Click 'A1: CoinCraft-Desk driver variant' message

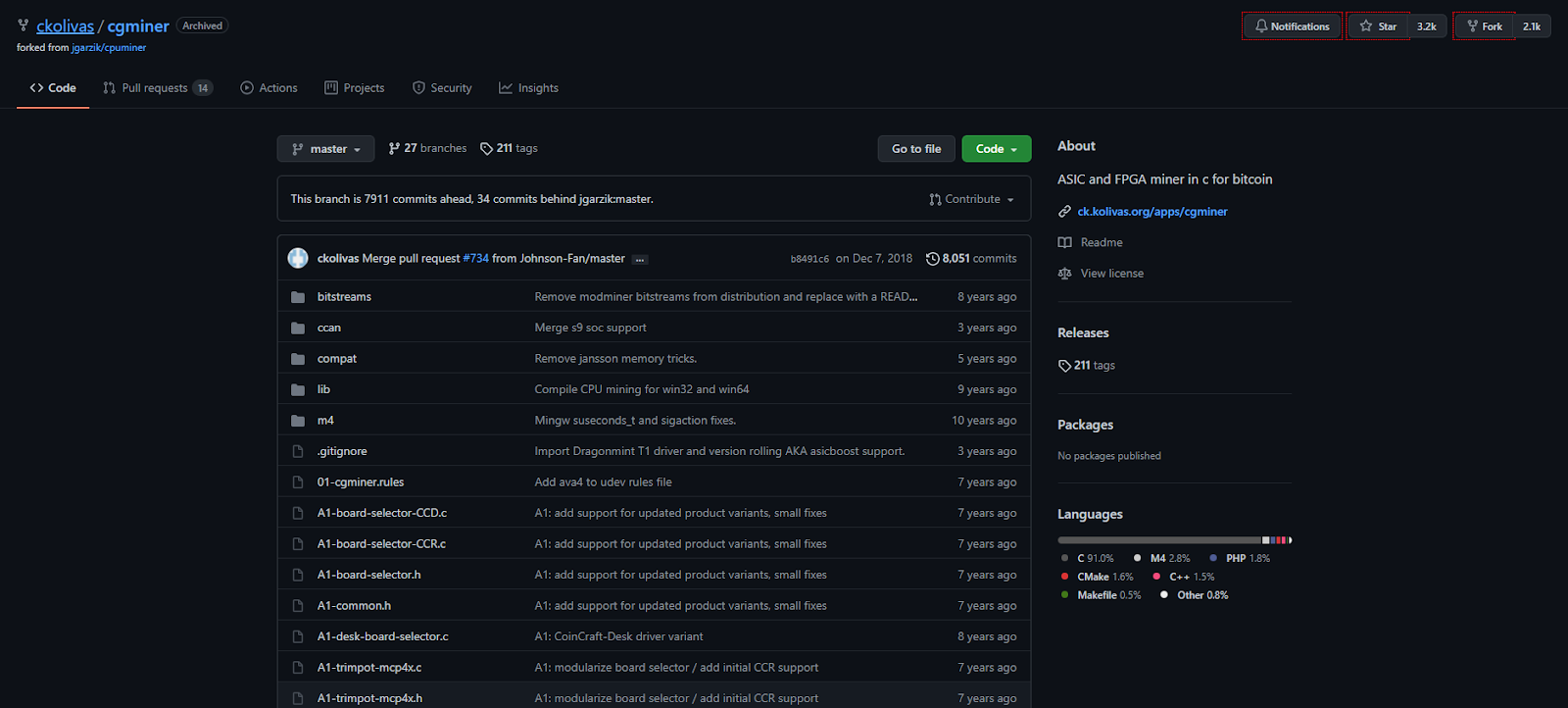pyautogui.click(x=619, y=636)
